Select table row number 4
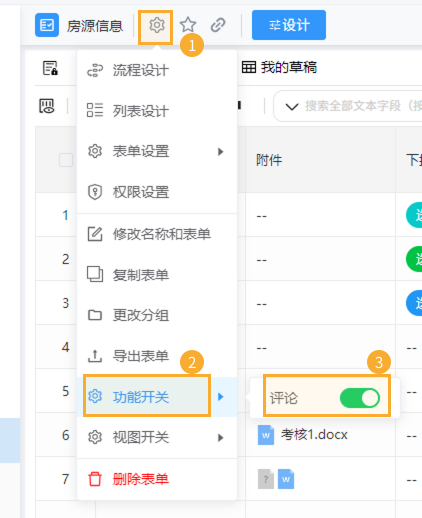The height and width of the screenshot is (518, 422). 66,347
